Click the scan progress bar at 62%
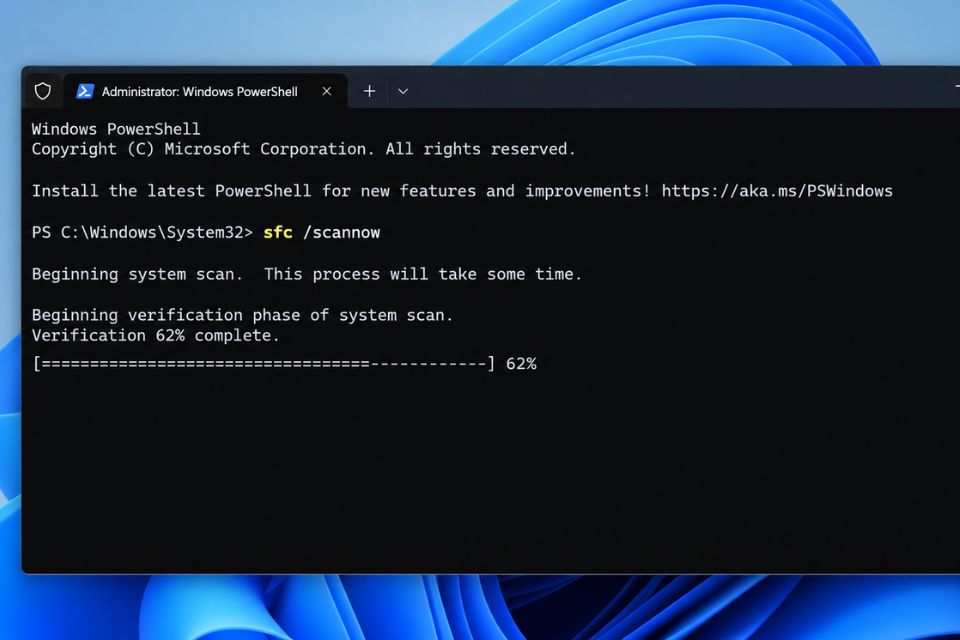Viewport: 960px width, 640px height. click(263, 364)
